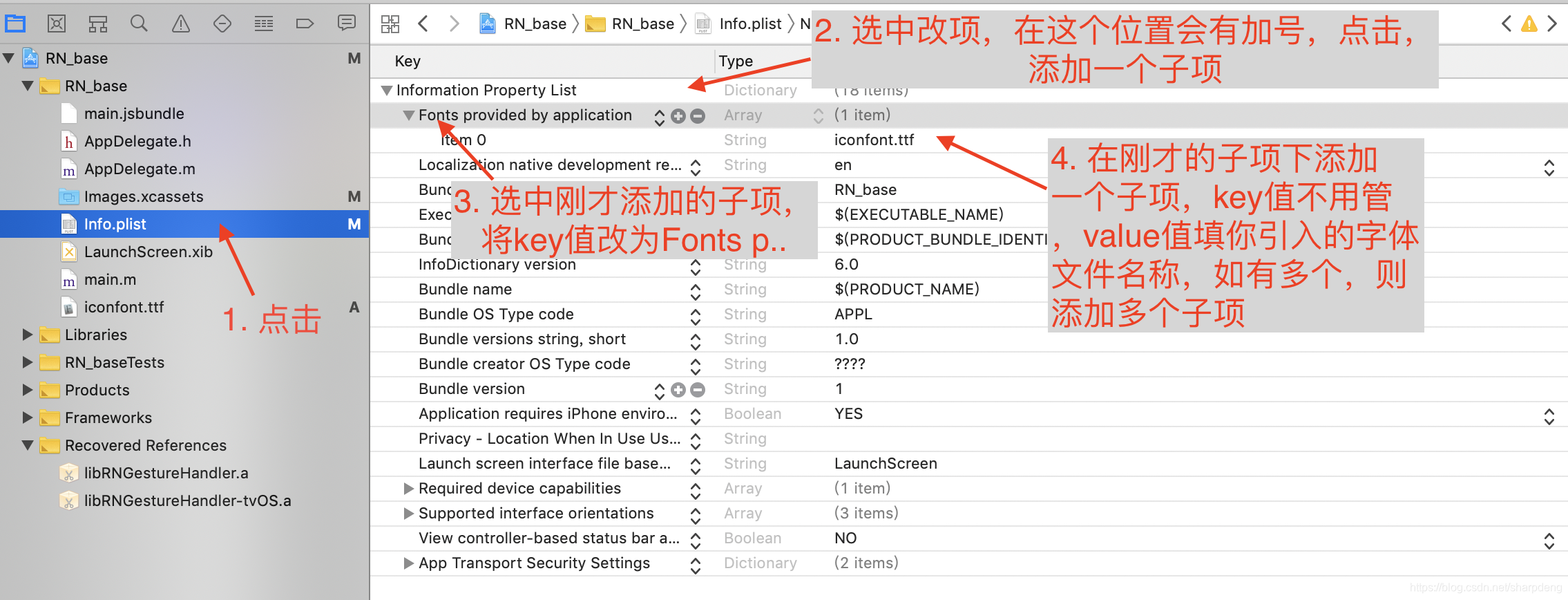Open value popup for Application requires iPhone environment
Viewport: 1568px width, 600px height.
point(1549,415)
